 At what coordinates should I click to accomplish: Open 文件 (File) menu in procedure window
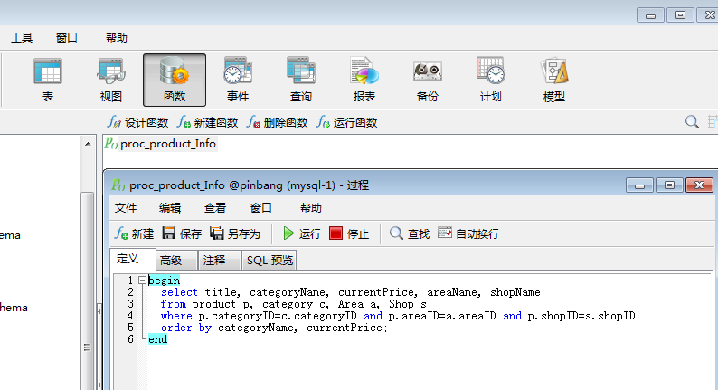pyautogui.click(x=126, y=208)
